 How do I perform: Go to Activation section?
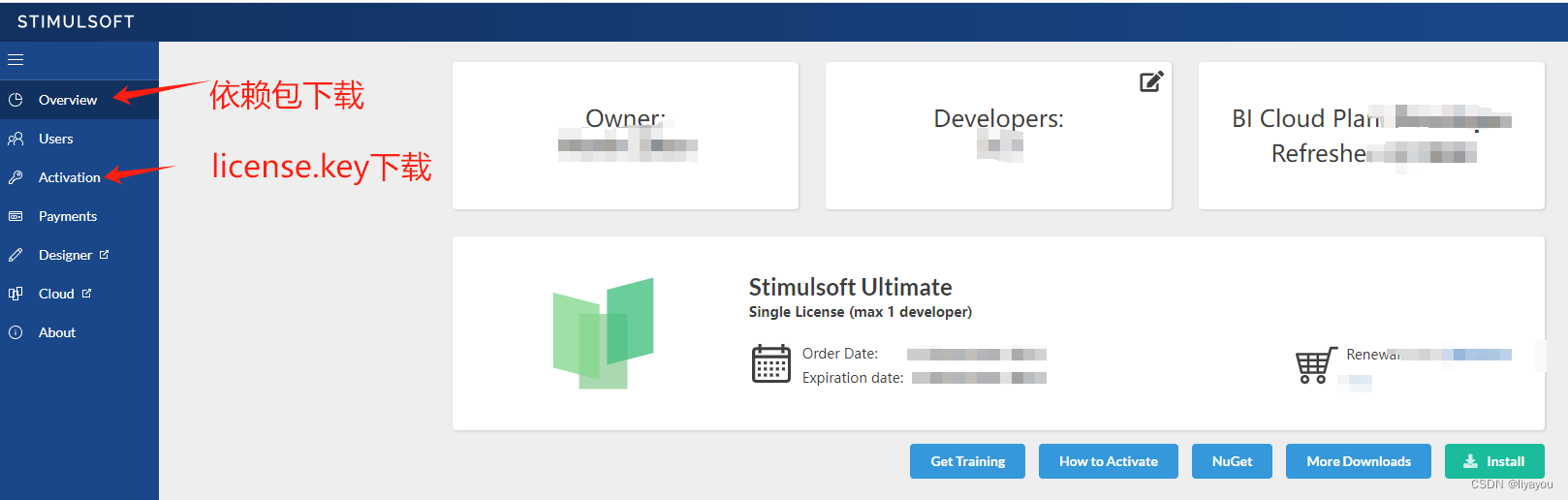pyautogui.click(x=79, y=177)
